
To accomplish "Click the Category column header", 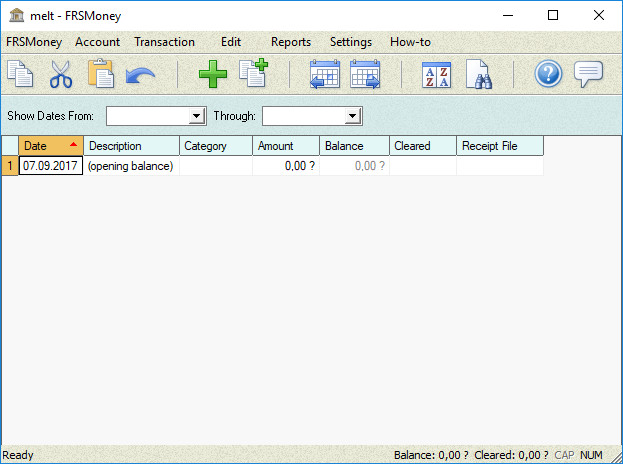I will tap(216, 146).
